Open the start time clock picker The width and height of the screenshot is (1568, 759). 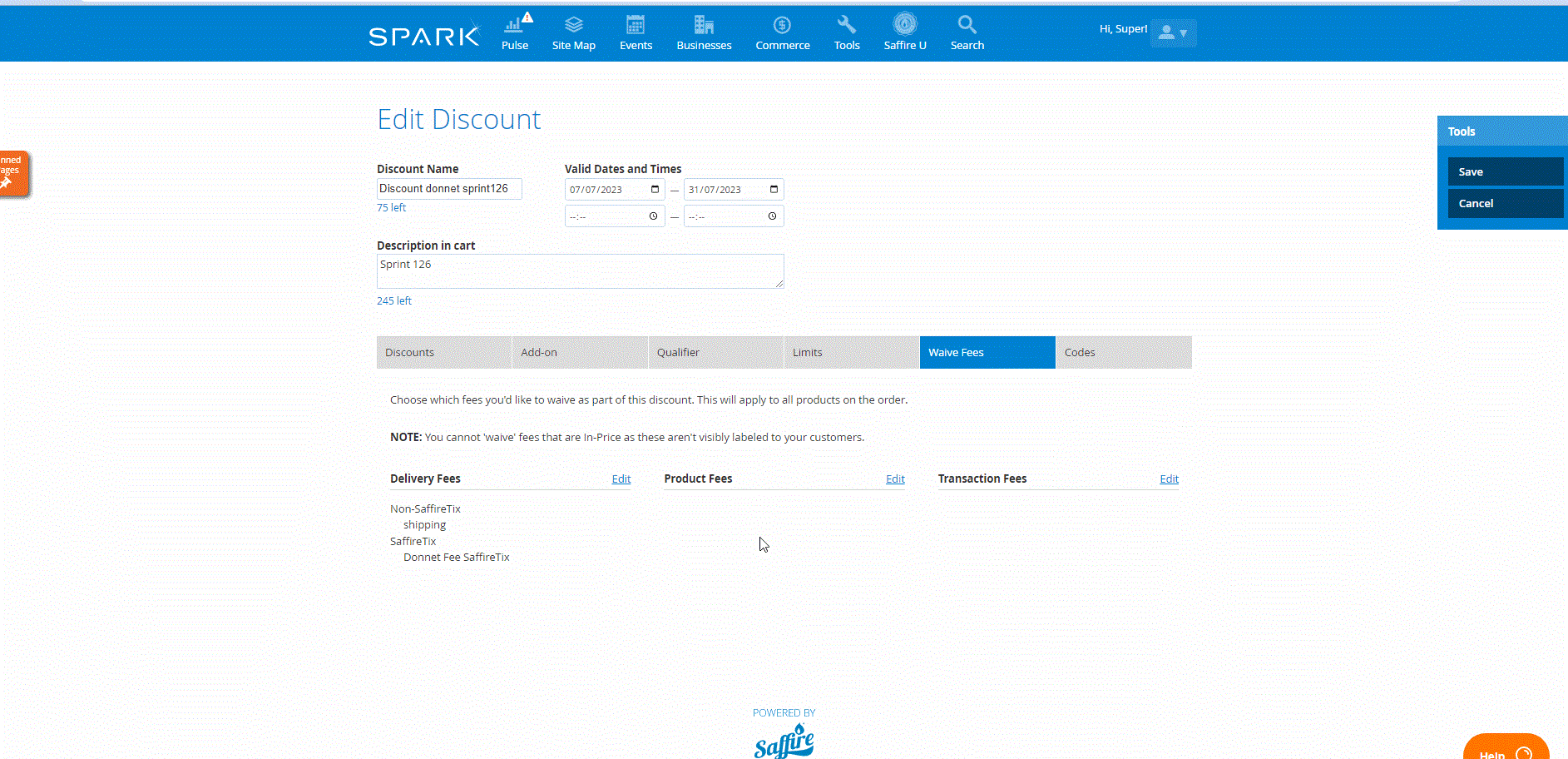tap(653, 216)
